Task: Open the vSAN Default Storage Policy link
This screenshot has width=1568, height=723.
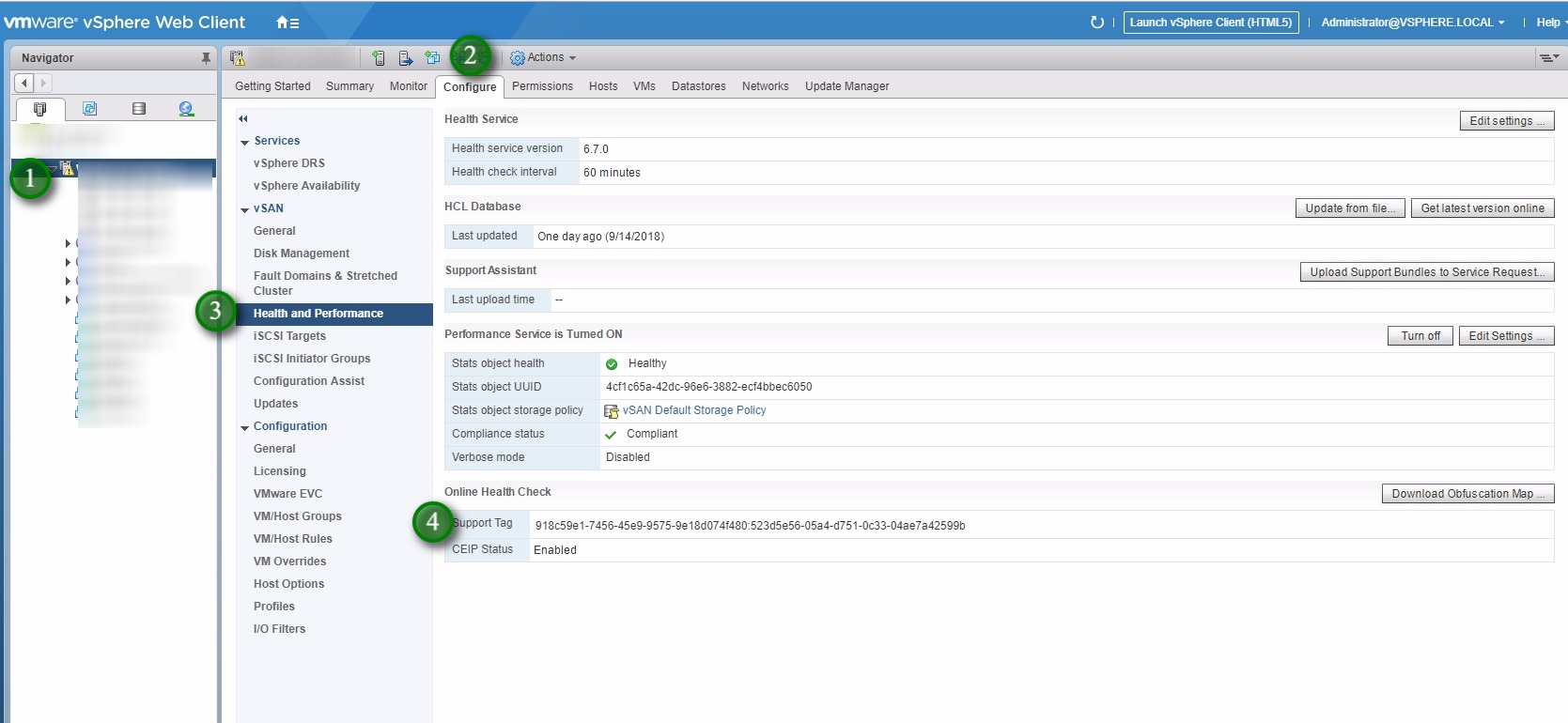Action: pyautogui.click(x=693, y=410)
